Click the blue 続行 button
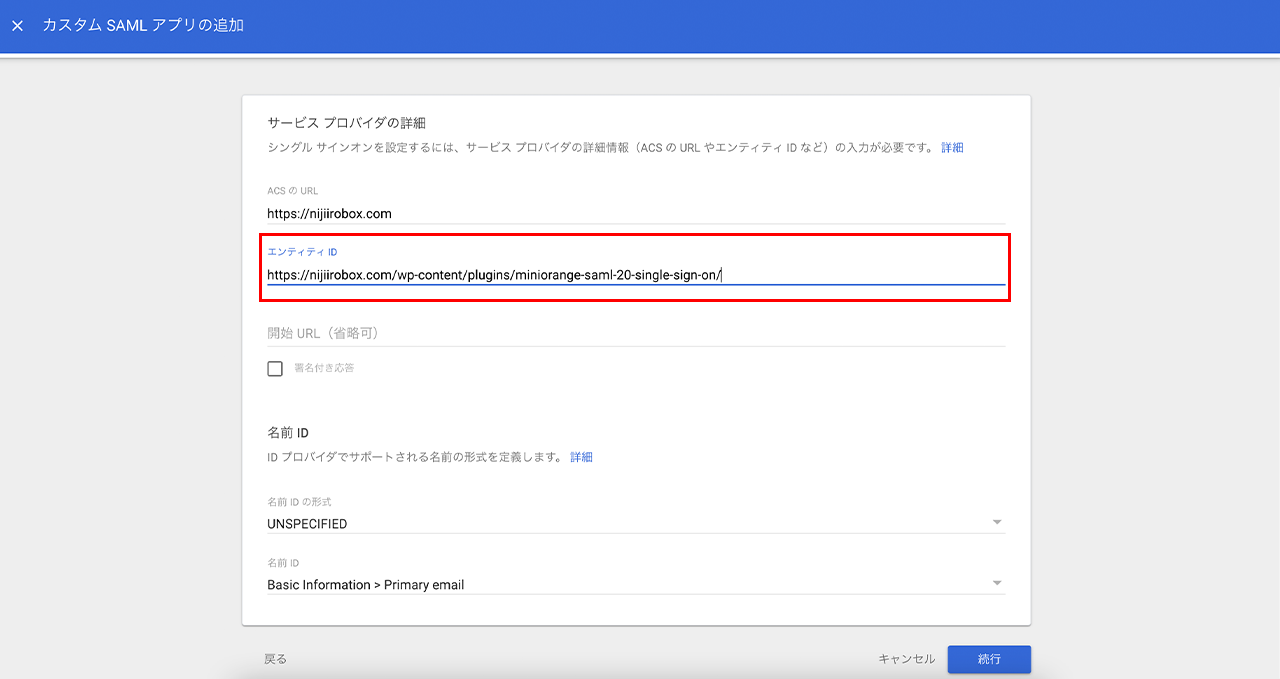1280x679 pixels. pyautogui.click(x=988, y=659)
